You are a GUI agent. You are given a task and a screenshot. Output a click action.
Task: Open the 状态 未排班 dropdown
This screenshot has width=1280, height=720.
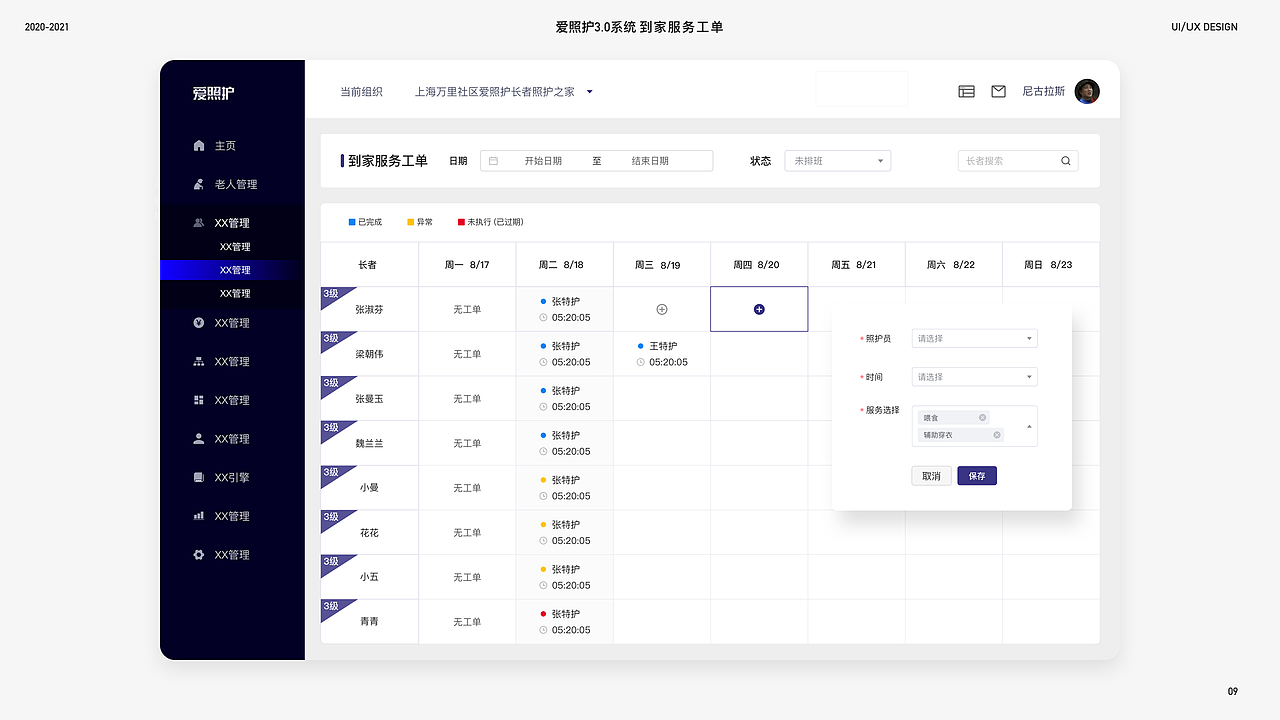pos(838,161)
